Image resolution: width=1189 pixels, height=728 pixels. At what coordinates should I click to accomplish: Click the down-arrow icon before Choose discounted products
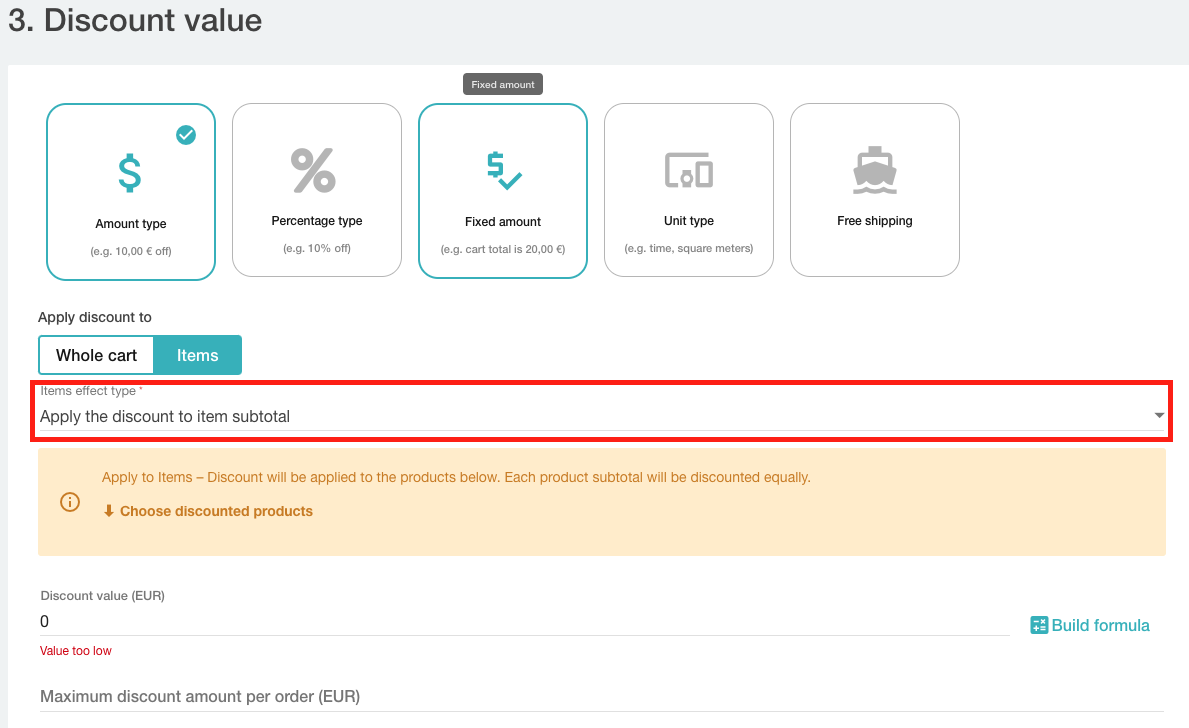(x=108, y=511)
